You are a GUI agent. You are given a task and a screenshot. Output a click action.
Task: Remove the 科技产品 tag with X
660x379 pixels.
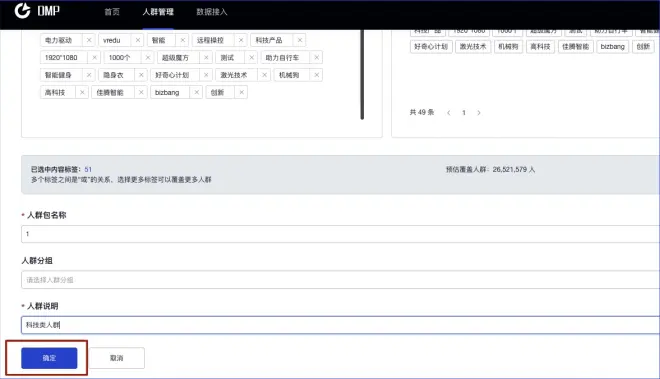pyautogui.click(x=300, y=40)
